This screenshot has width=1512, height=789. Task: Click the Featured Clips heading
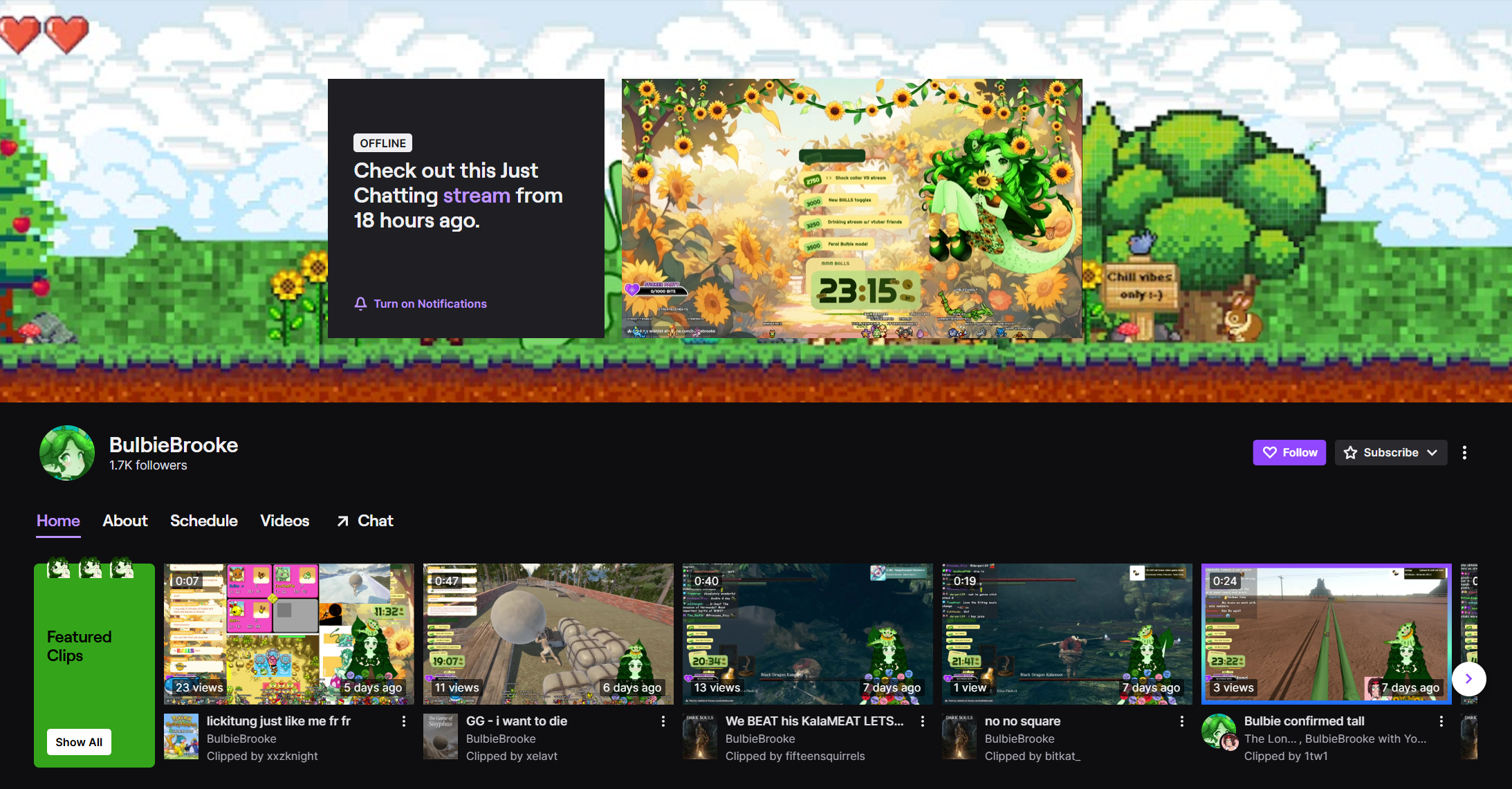[x=79, y=646]
